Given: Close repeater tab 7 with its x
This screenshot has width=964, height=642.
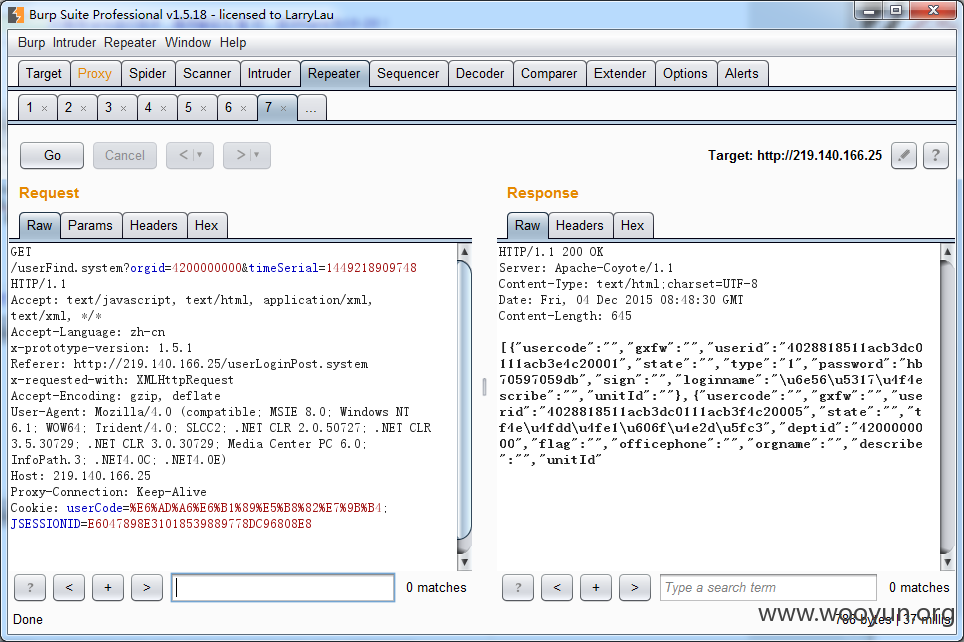Looking at the screenshot, I should 283,109.
